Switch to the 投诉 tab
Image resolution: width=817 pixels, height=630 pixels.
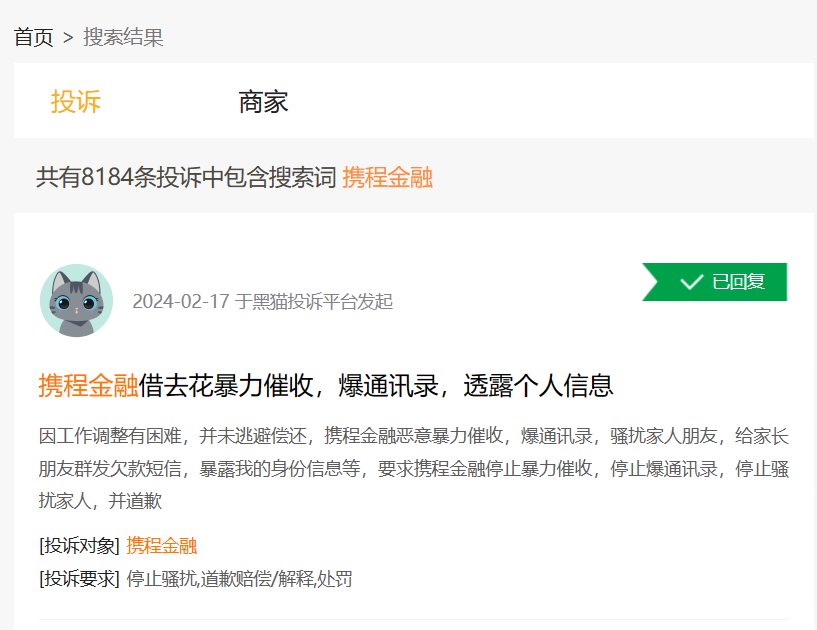[76, 101]
